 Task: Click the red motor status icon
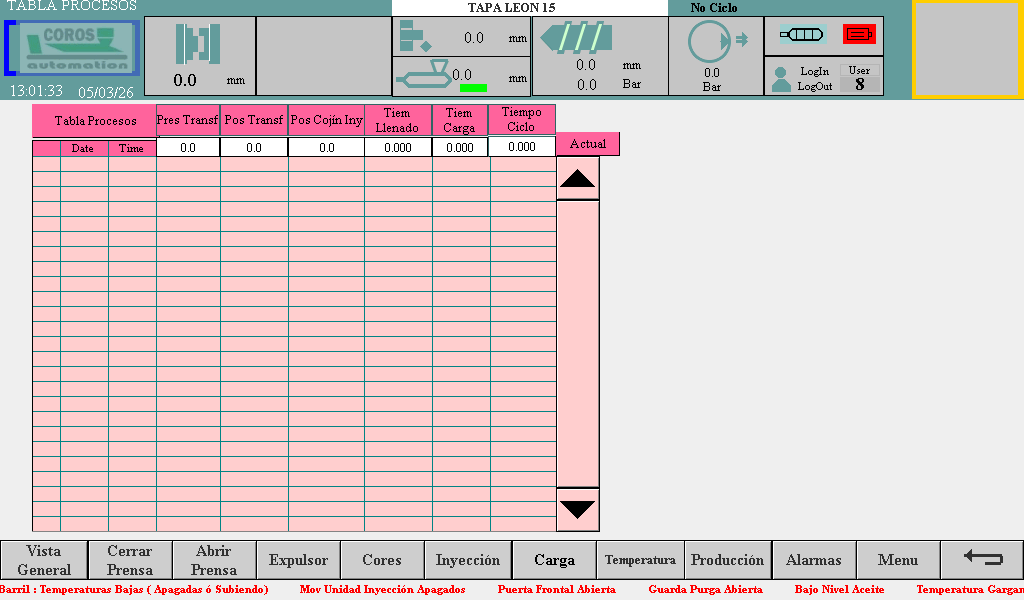pos(859,34)
